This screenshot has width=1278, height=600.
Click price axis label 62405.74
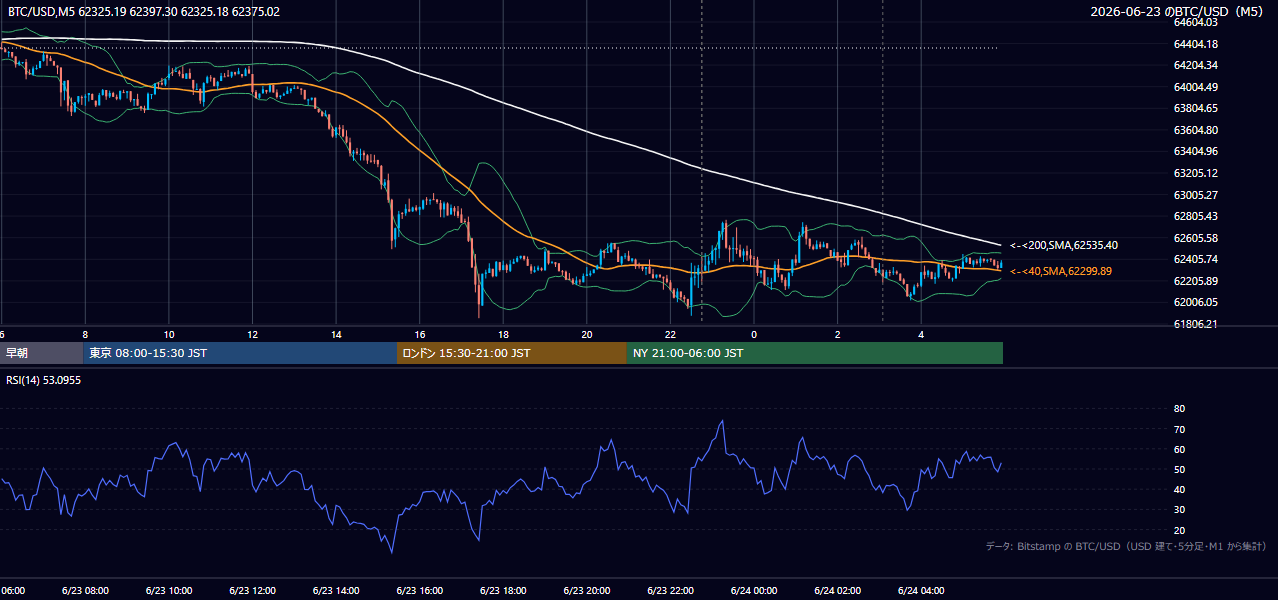pos(1195,259)
